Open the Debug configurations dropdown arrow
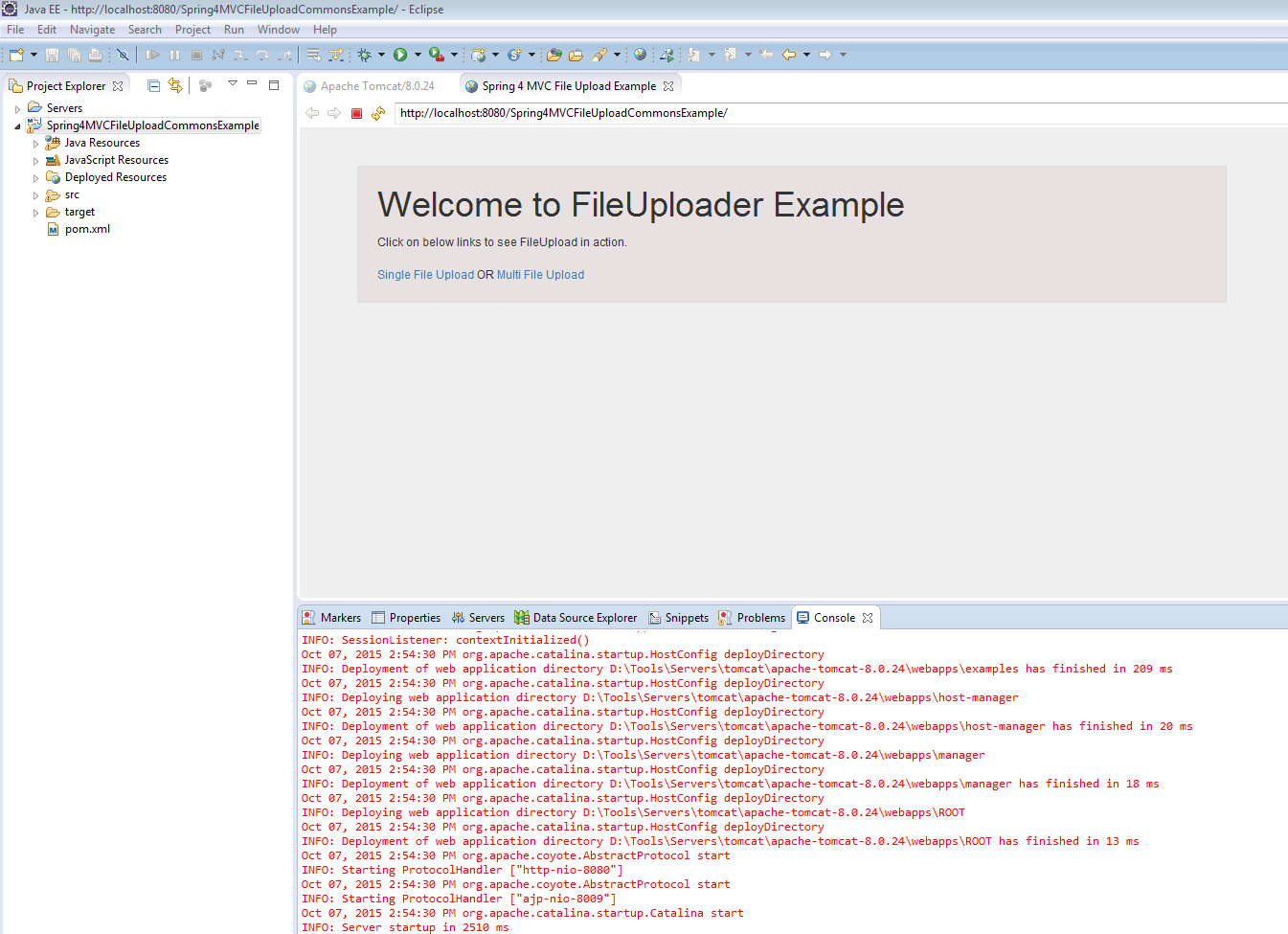The image size is (1288, 934). click(x=381, y=55)
